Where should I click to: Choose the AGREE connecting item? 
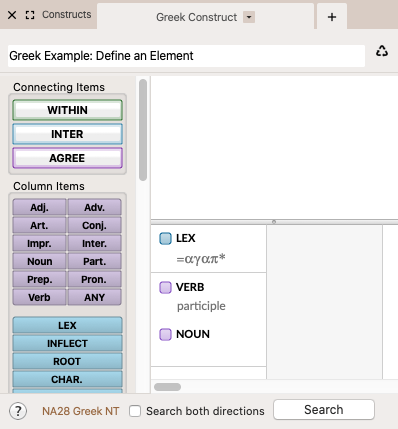68,158
